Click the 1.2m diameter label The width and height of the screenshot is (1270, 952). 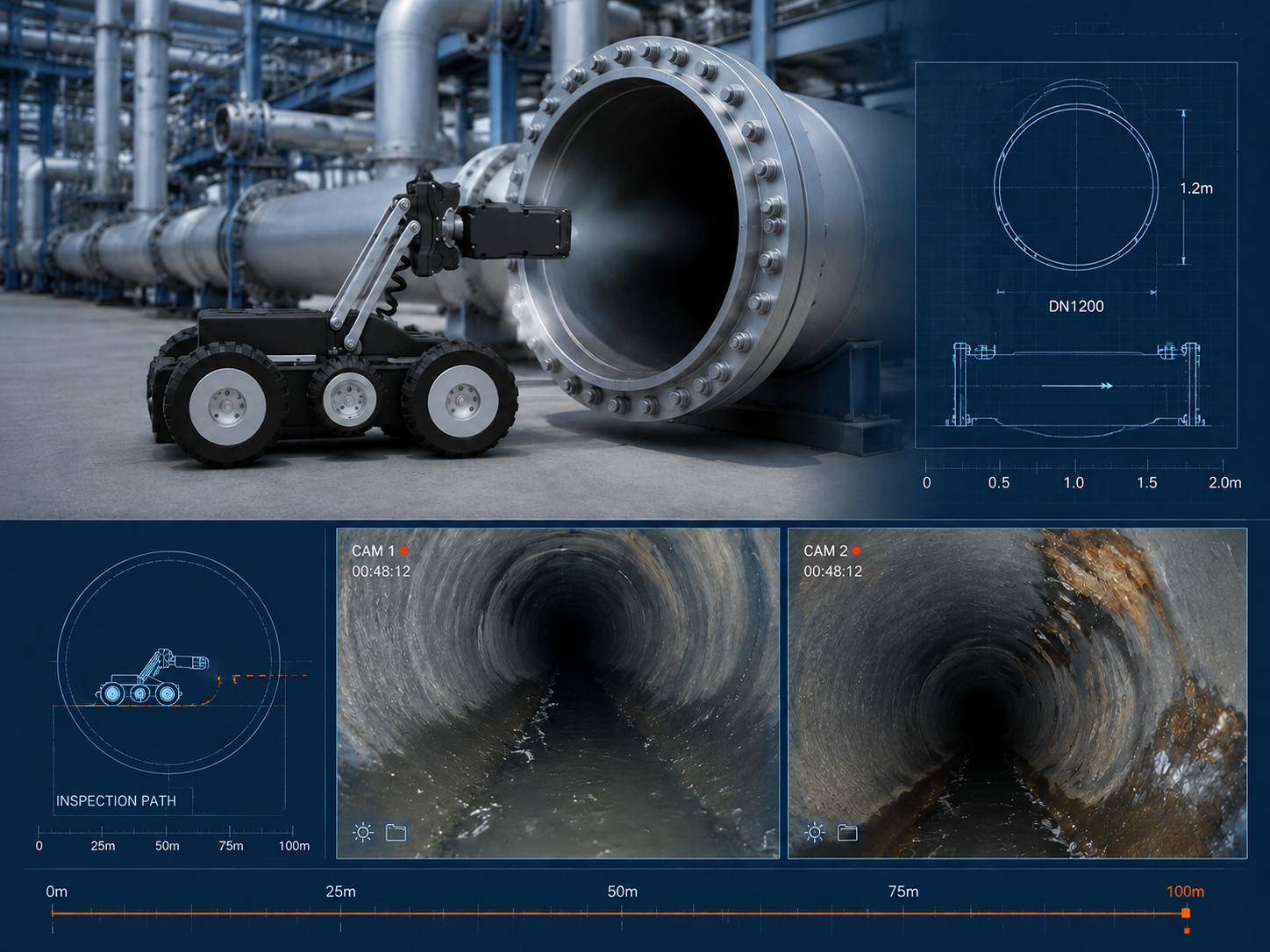pyautogui.click(x=1196, y=188)
